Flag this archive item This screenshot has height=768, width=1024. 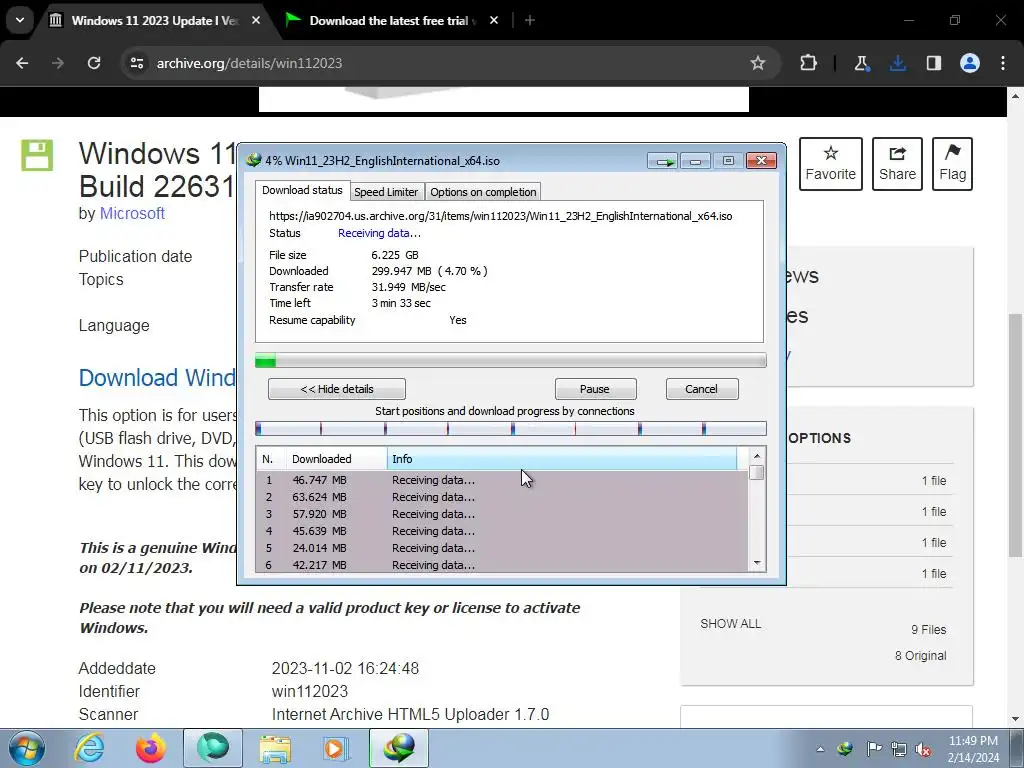coord(952,164)
